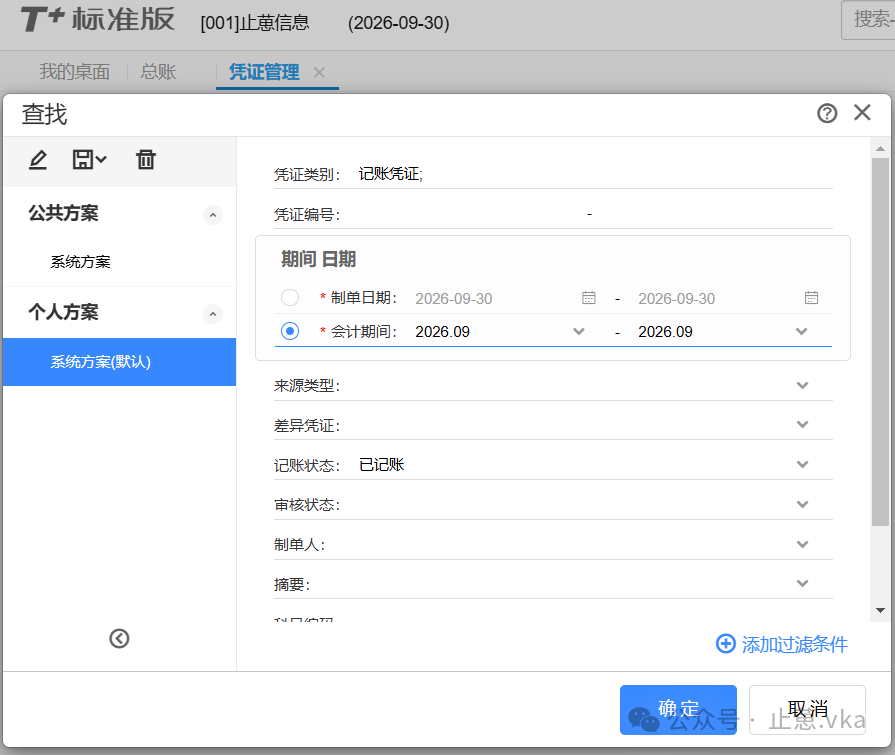Click the vertical scrollbar thumb

pyautogui.click(x=880, y=342)
